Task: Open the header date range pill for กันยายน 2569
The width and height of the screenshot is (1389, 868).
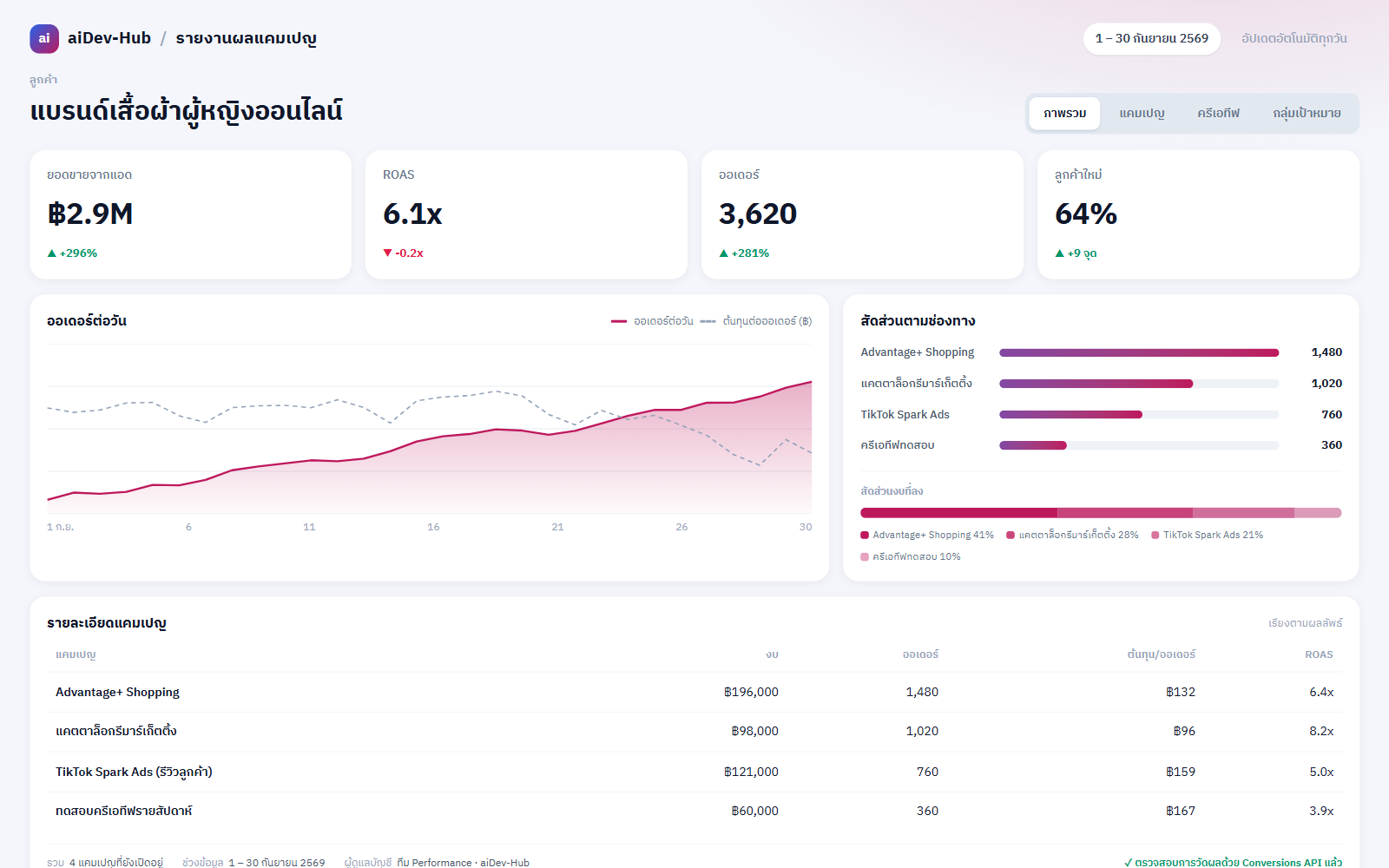Action: [1152, 38]
